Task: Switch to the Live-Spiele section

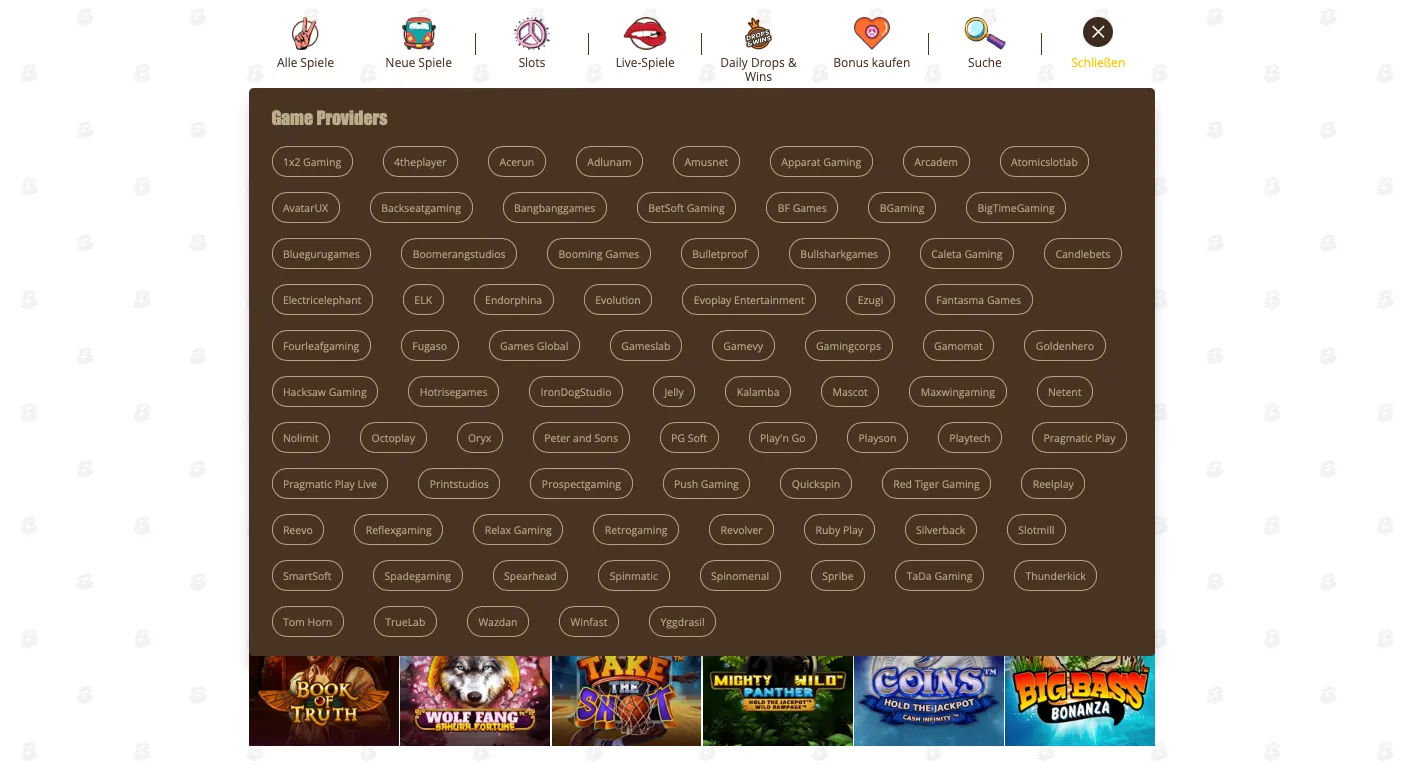Action: pos(644,42)
